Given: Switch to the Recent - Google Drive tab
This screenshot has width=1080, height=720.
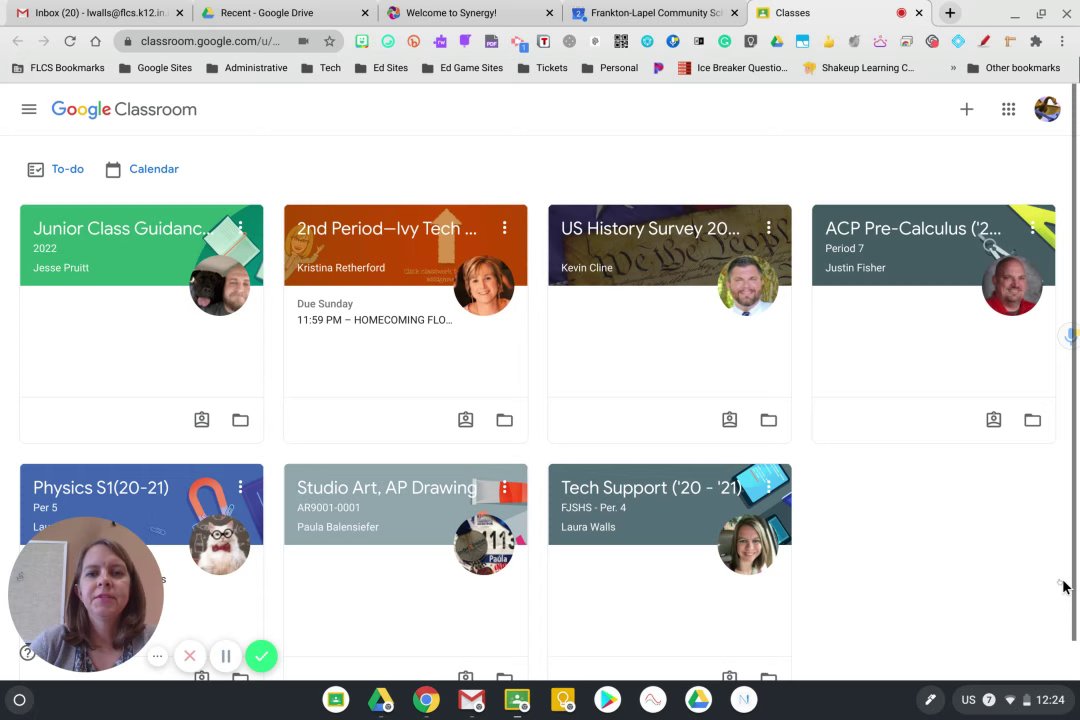Looking at the screenshot, I should tap(285, 13).
